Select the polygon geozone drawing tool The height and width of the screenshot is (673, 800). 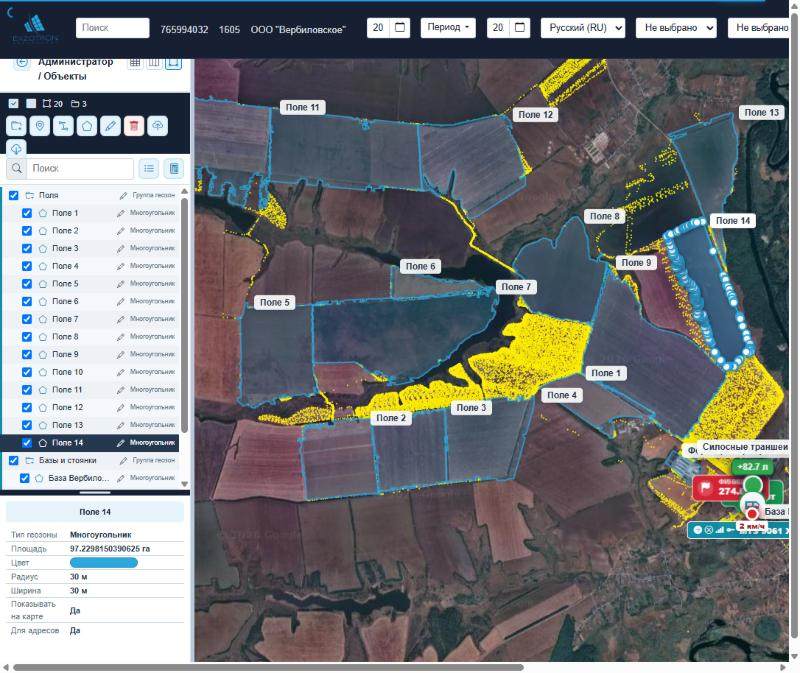(87, 126)
